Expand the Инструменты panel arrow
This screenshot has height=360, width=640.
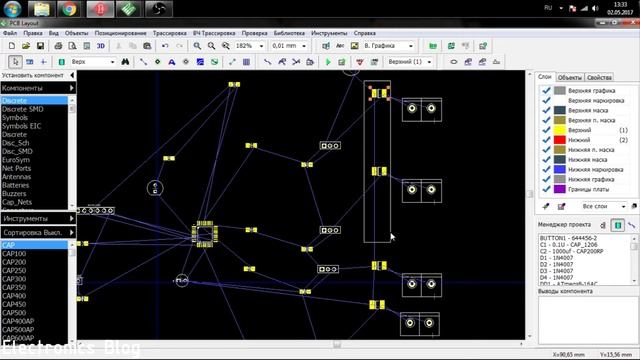pyautogui.click(x=72, y=218)
